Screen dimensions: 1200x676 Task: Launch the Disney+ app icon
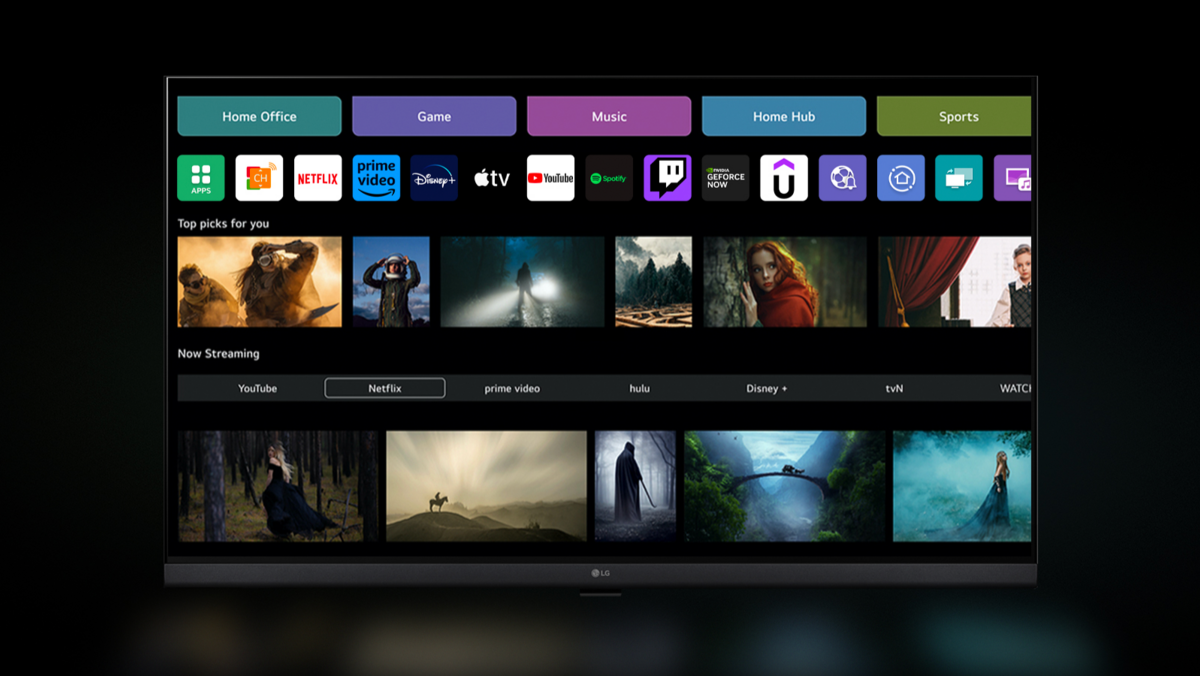tap(434, 178)
